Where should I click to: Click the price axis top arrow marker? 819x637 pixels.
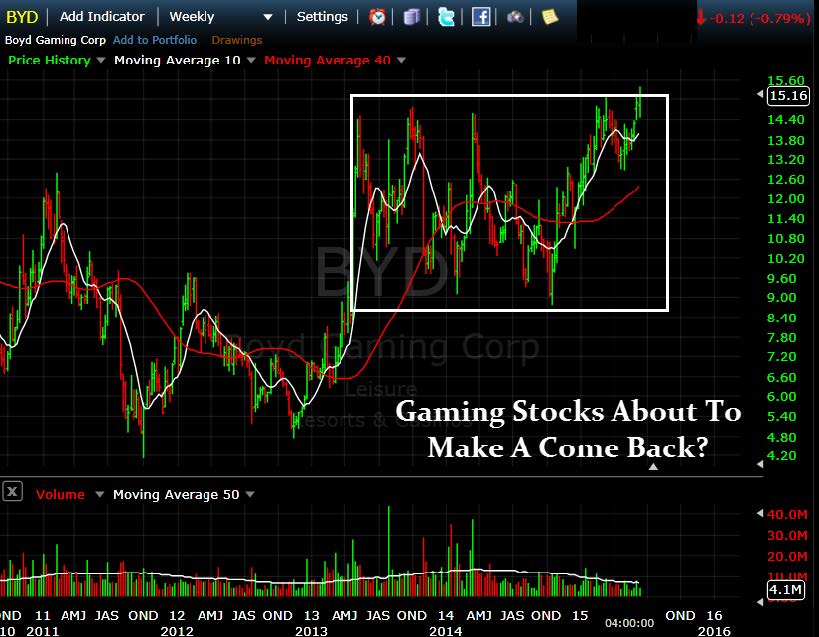click(760, 94)
